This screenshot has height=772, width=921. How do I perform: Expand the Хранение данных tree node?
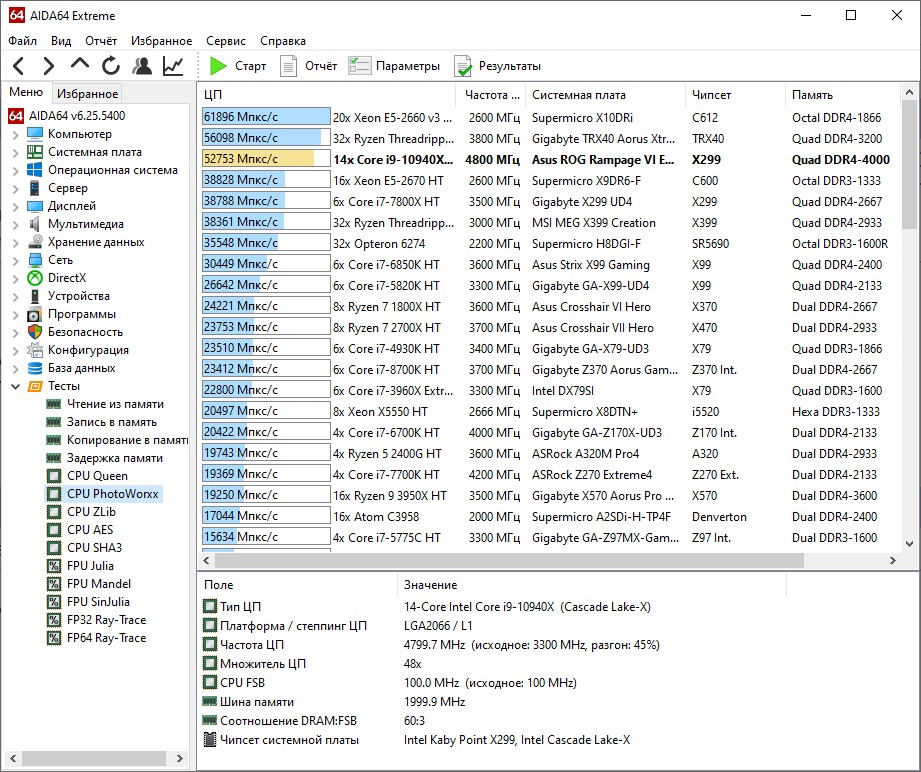tap(16, 243)
